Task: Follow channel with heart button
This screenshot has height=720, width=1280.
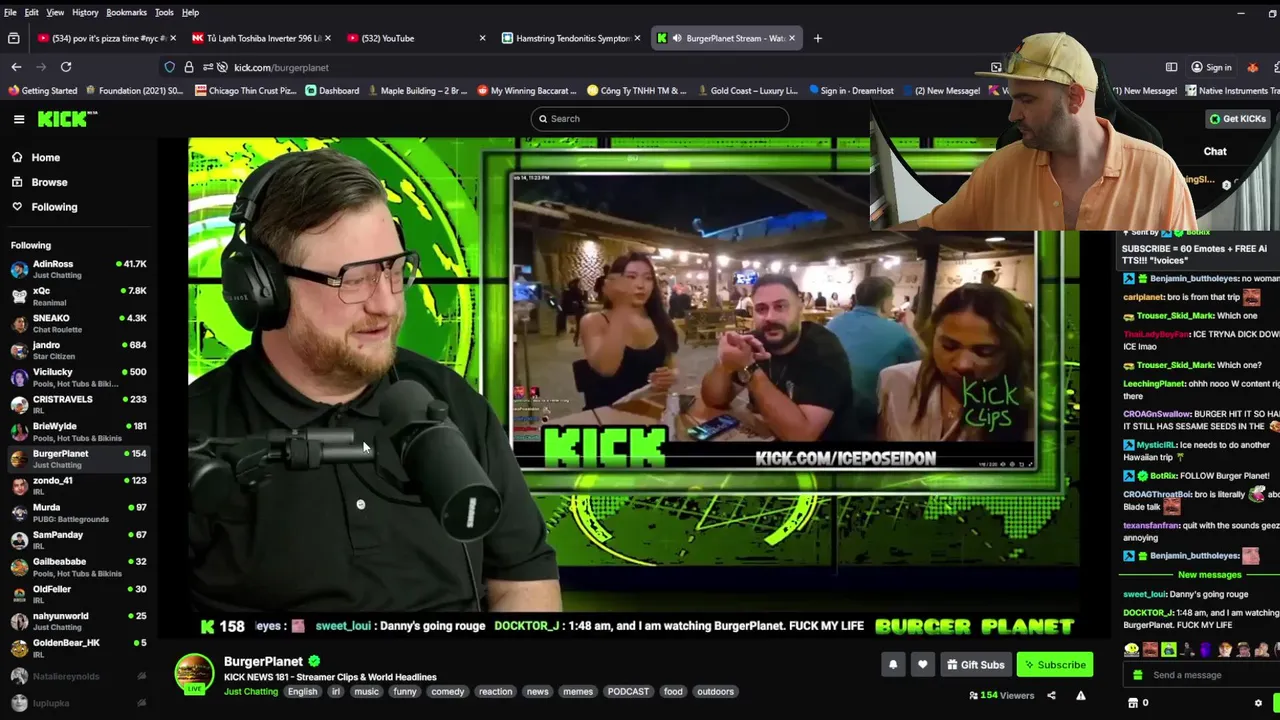Action: [923, 664]
